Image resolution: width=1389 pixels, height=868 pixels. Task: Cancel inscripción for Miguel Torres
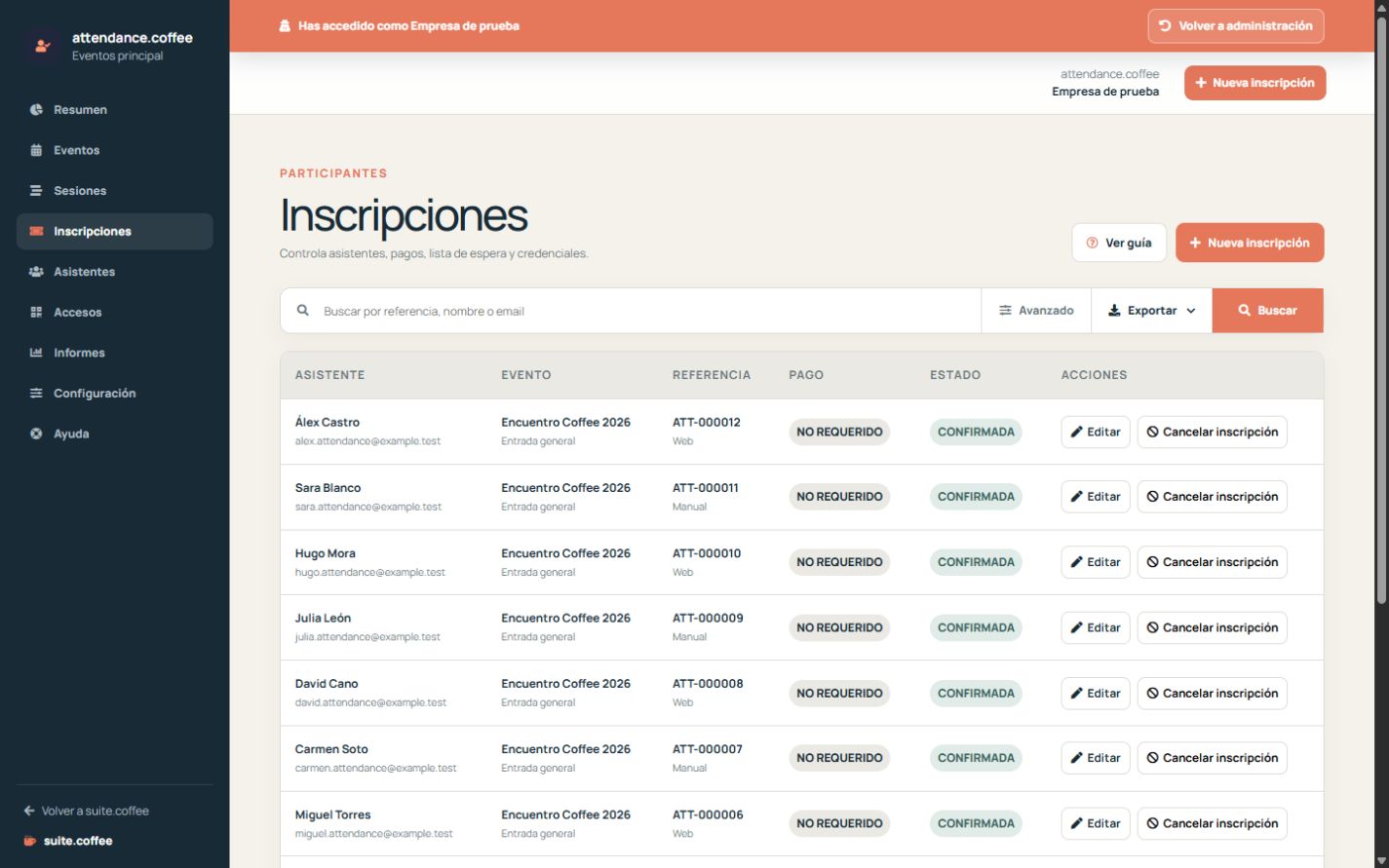[1212, 823]
